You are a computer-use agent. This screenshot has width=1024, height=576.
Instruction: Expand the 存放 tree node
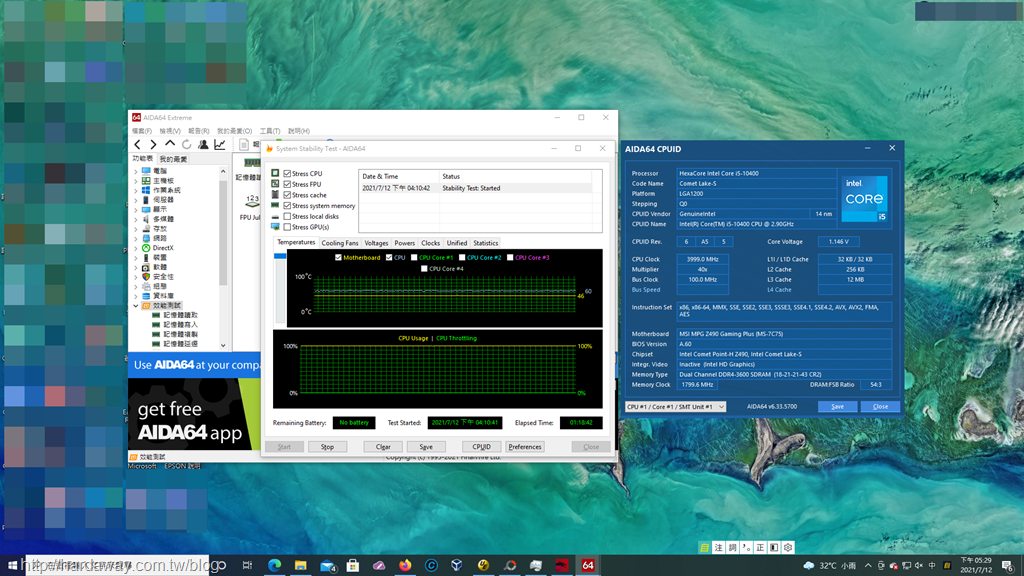[x=136, y=229]
